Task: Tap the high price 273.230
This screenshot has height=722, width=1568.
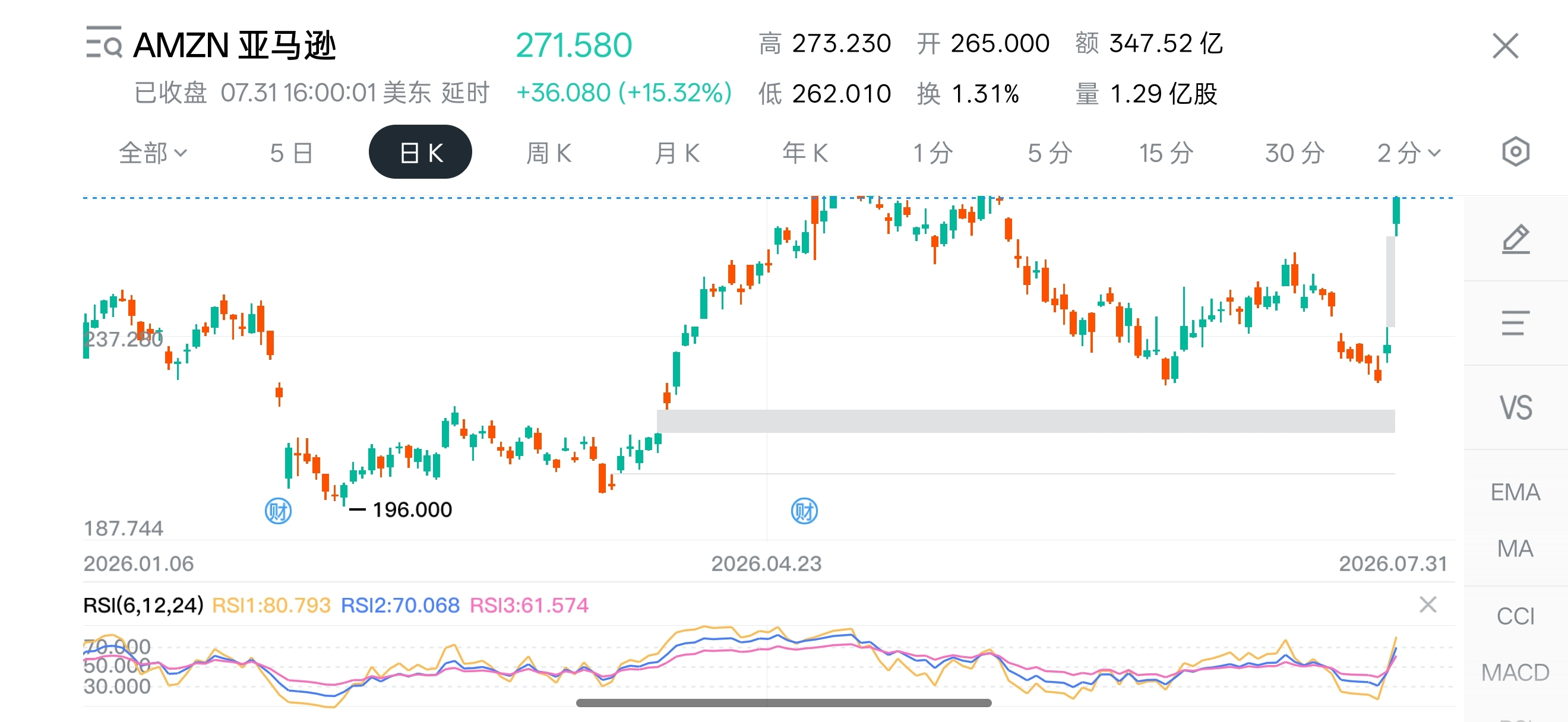Action: 841,44
